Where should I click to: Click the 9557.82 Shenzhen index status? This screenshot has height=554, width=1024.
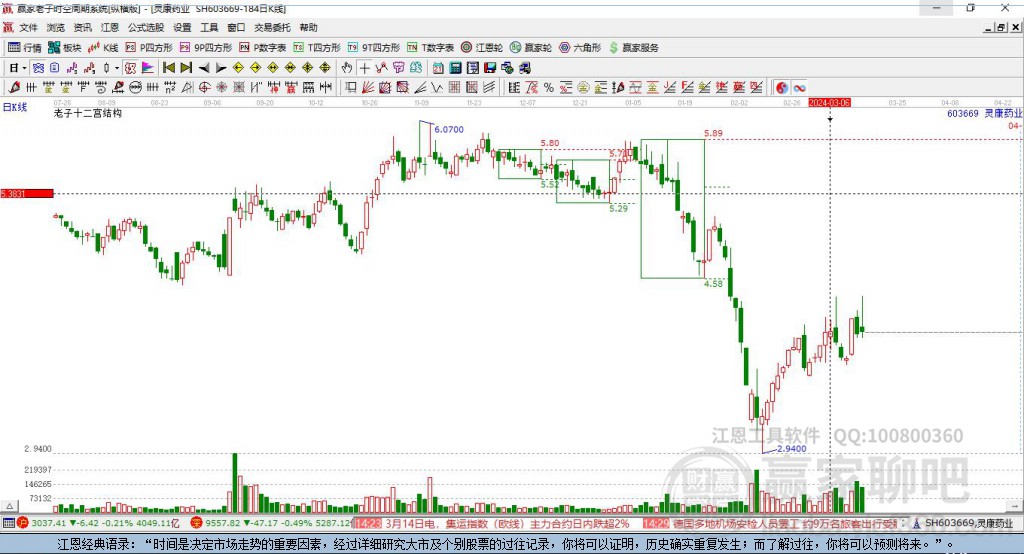pyautogui.click(x=223, y=523)
